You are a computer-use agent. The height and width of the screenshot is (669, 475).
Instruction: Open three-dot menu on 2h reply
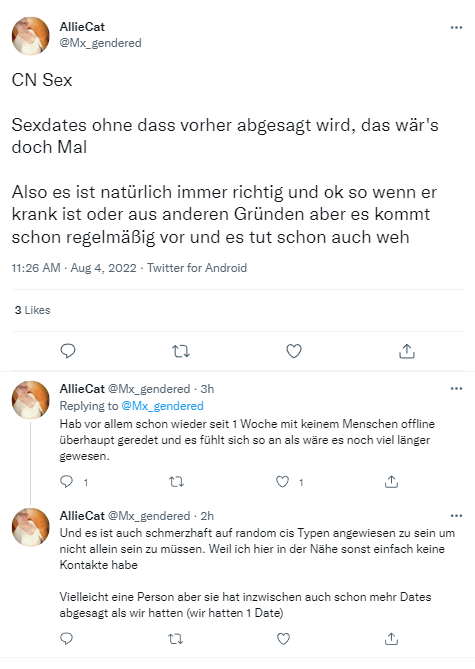[x=456, y=515]
